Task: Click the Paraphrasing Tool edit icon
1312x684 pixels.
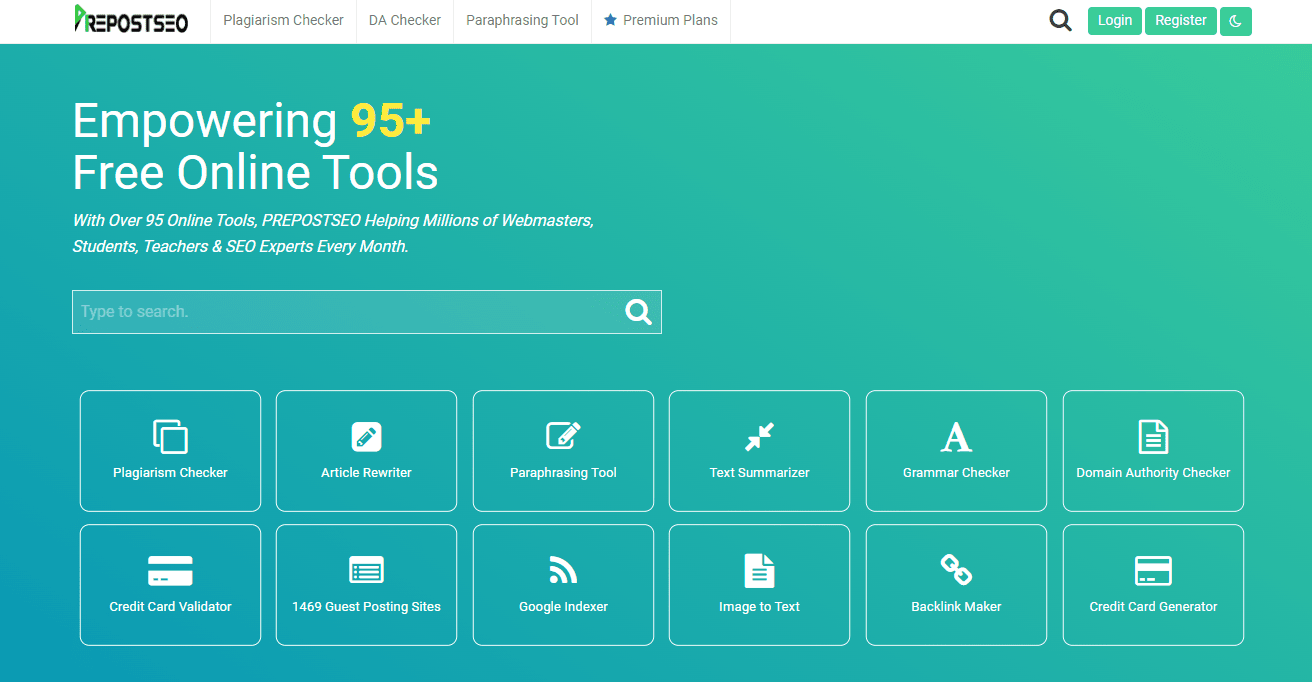Action: click(x=563, y=436)
